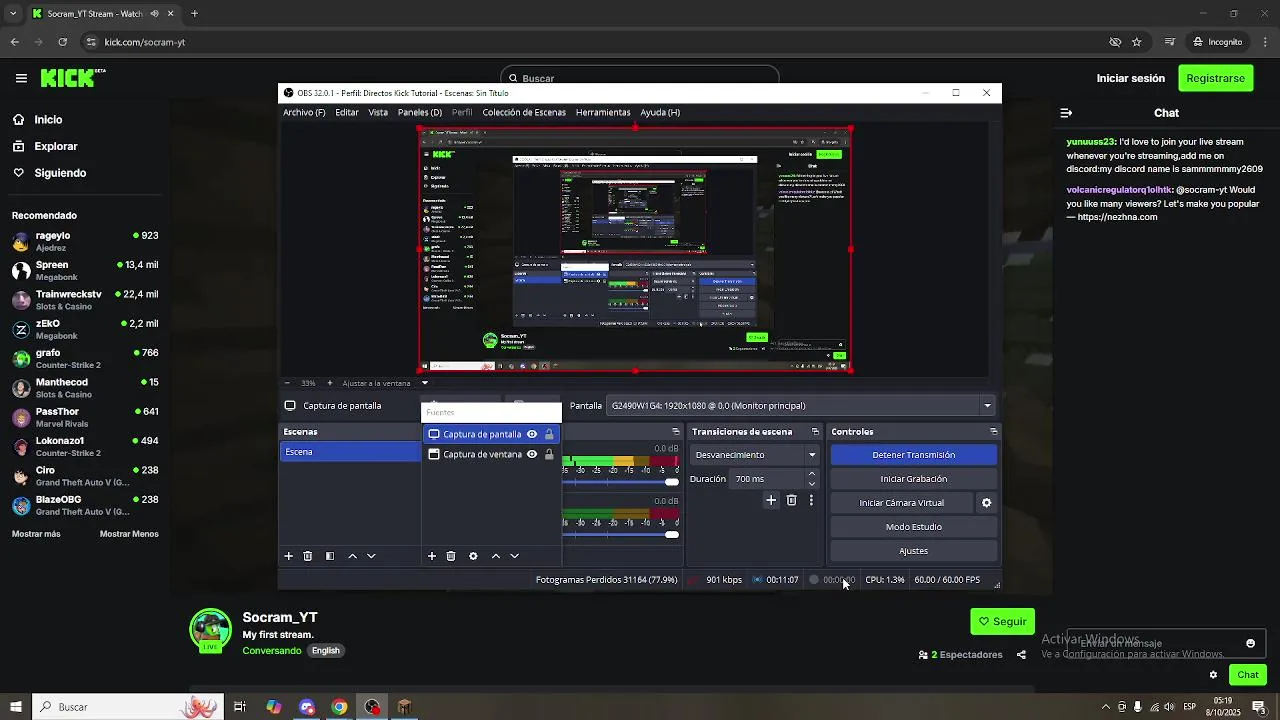Delete selected scene in Escenas panel
Image resolution: width=1280 pixels, height=720 pixels.
tap(308, 556)
